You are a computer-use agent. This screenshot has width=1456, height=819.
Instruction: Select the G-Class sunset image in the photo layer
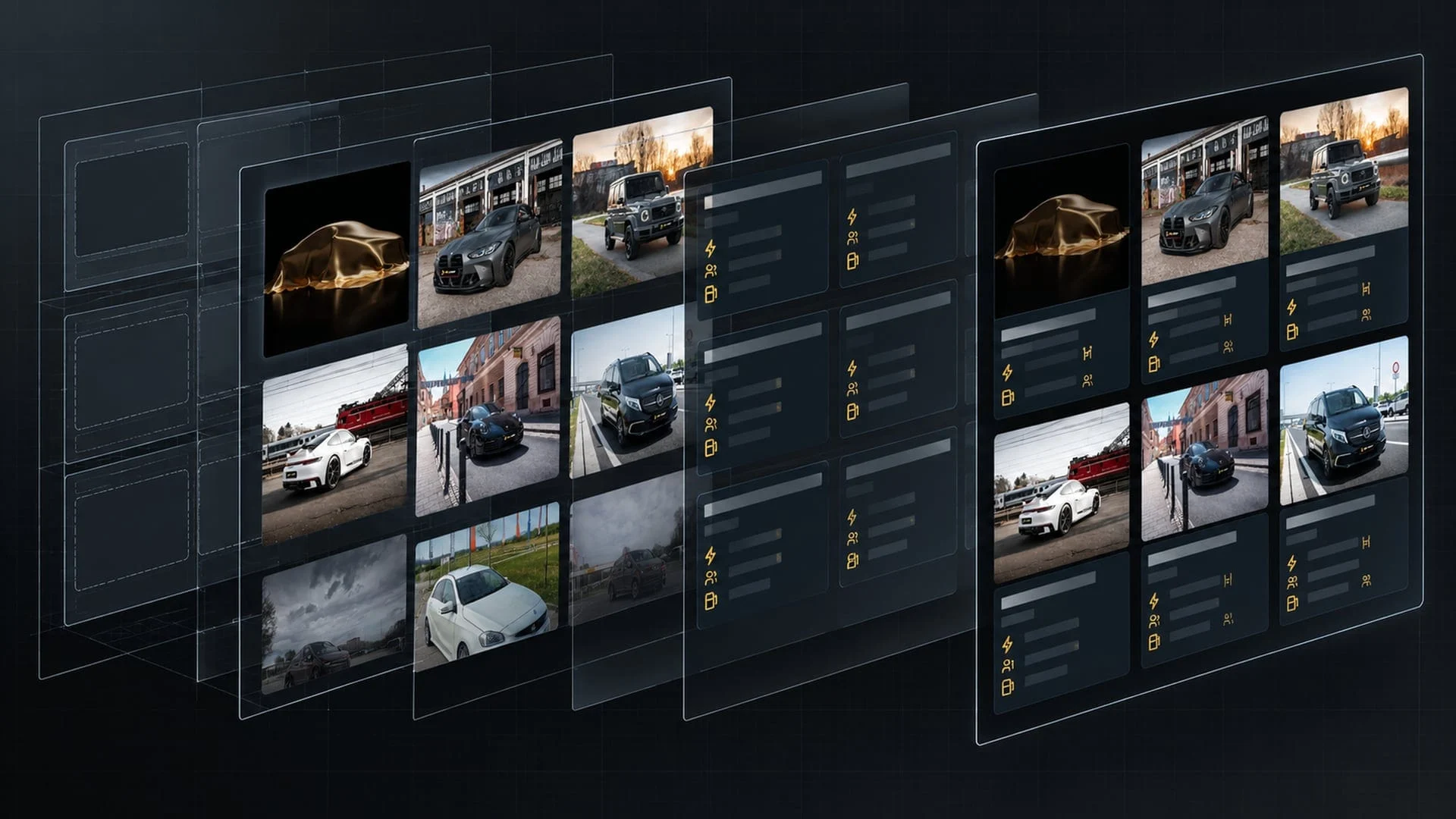[642, 202]
